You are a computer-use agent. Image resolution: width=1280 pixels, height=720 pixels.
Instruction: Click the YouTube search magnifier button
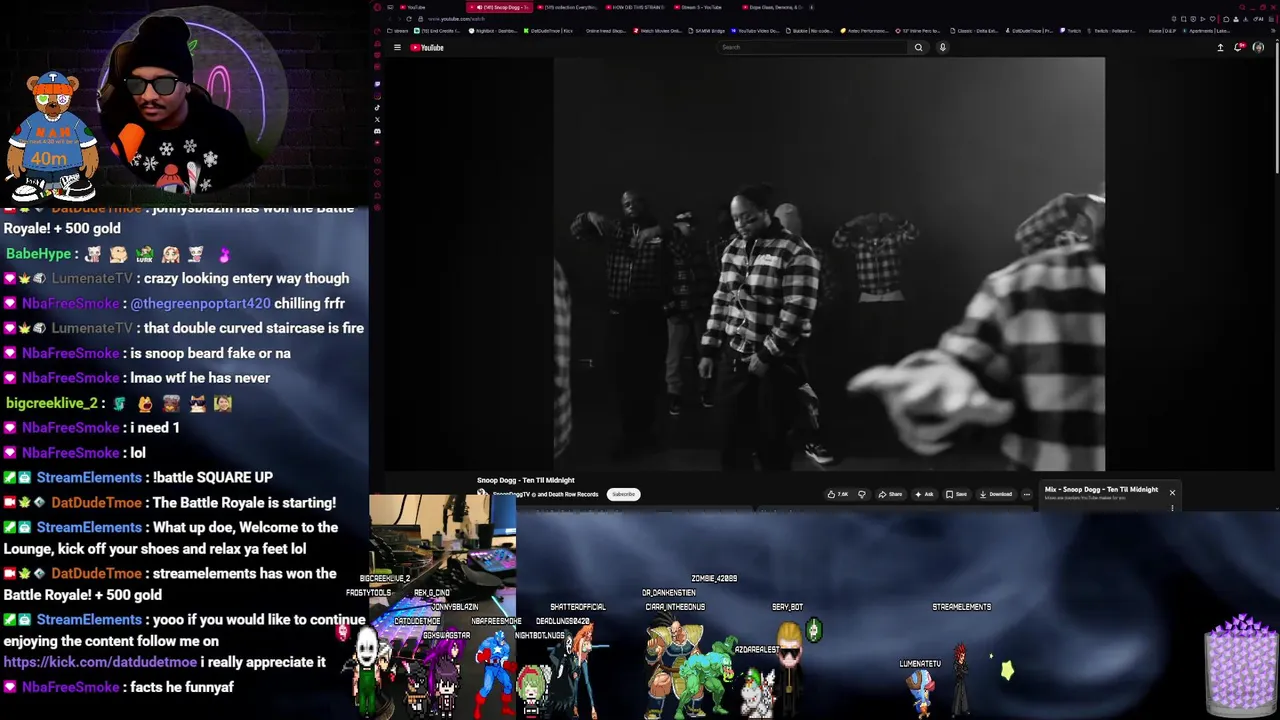click(918, 47)
